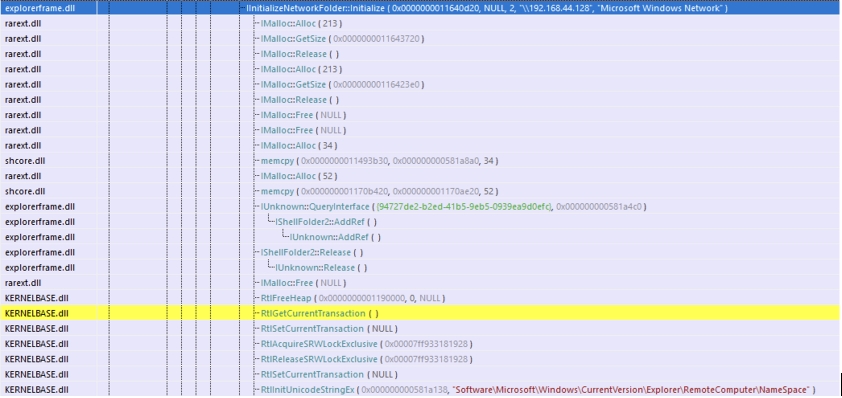Viewport: 842px width, 398px height.
Task: Click shcore.dll module beside memcpy 52 call
Action: coord(25,191)
